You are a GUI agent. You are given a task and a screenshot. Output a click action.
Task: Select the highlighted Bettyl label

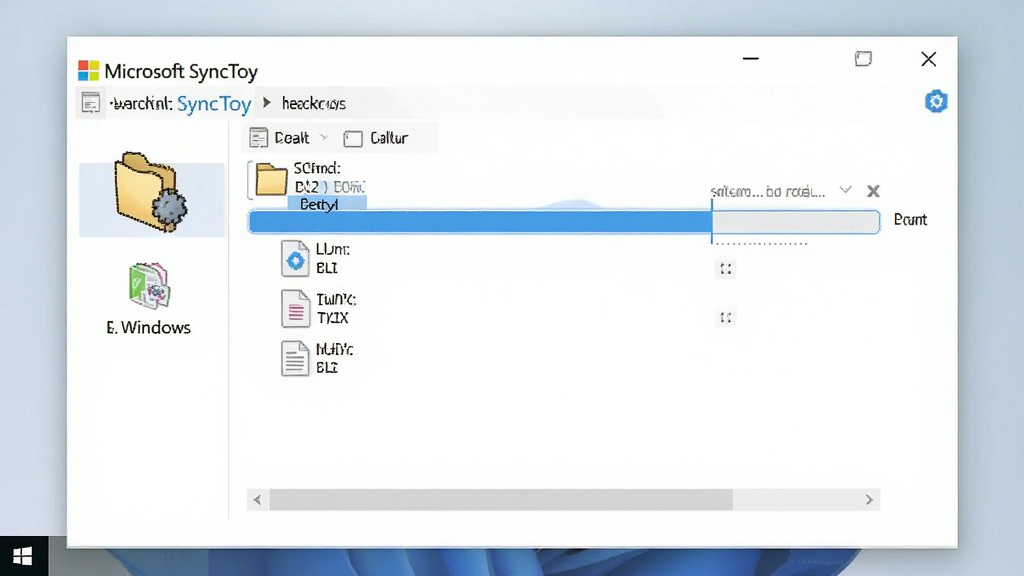[x=327, y=204]
